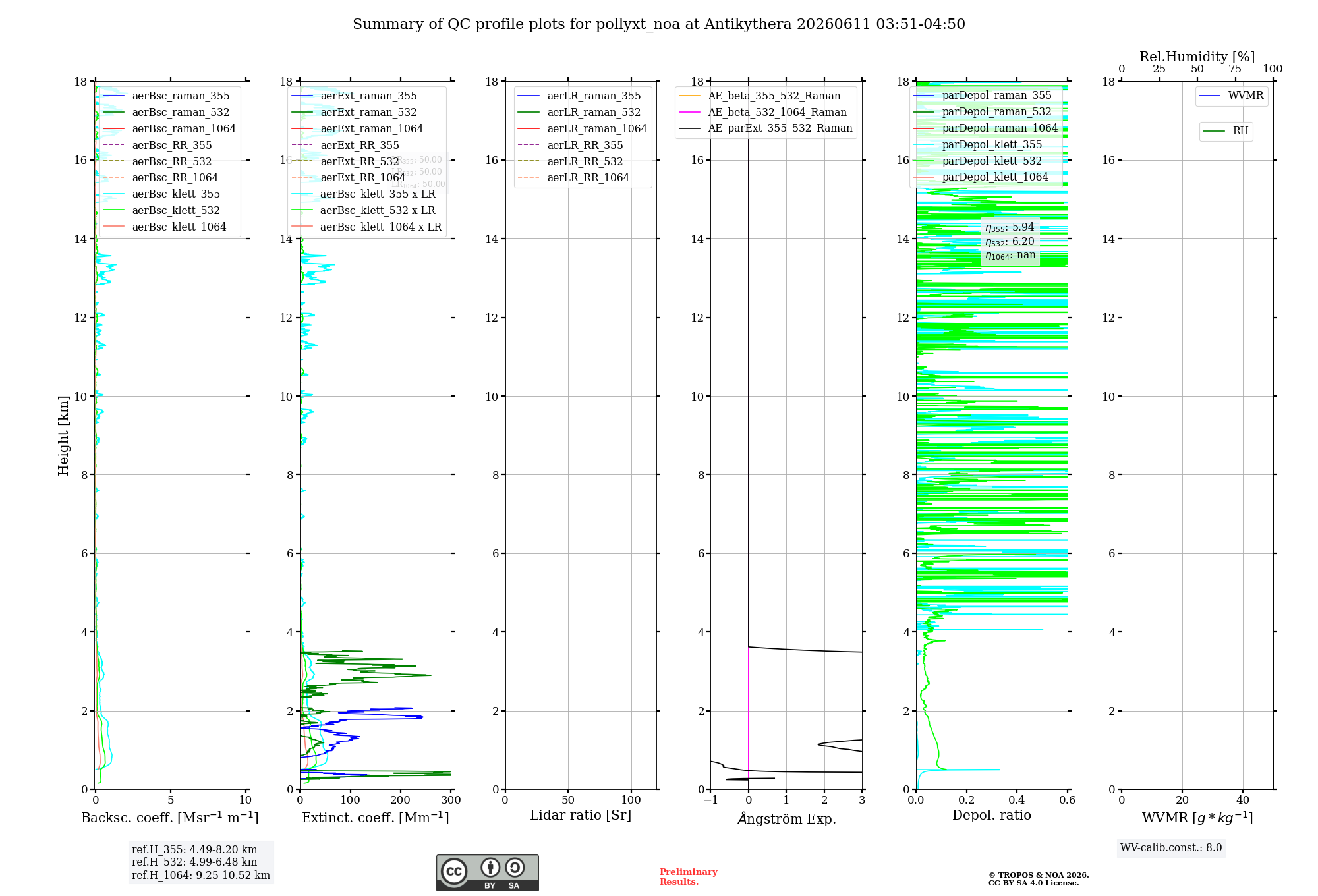Click the ref.H_355 reference height text

click(x=194, y=850)
